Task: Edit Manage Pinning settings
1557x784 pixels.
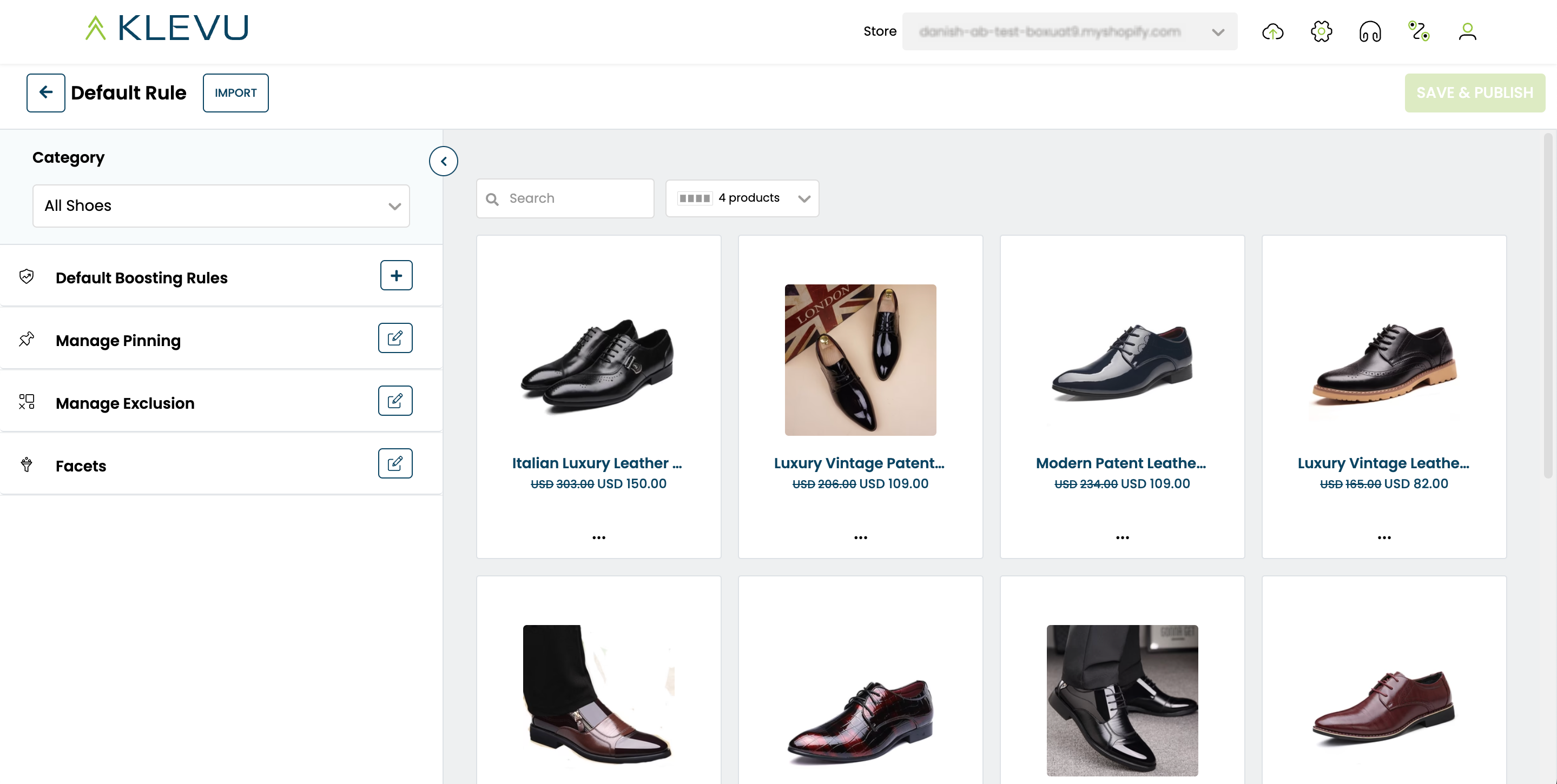Action: pos(395,338)
